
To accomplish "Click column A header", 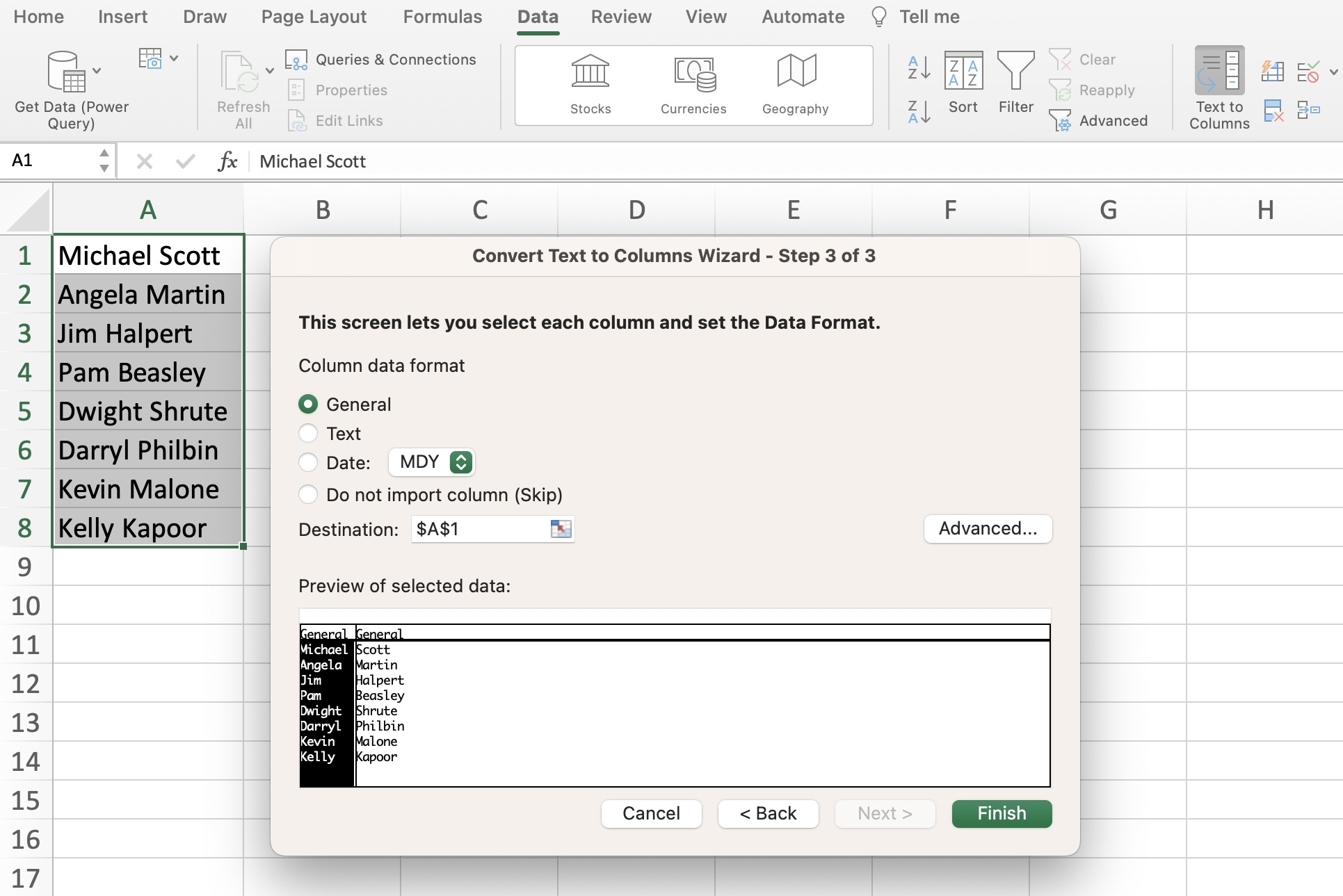I will 147,209.
